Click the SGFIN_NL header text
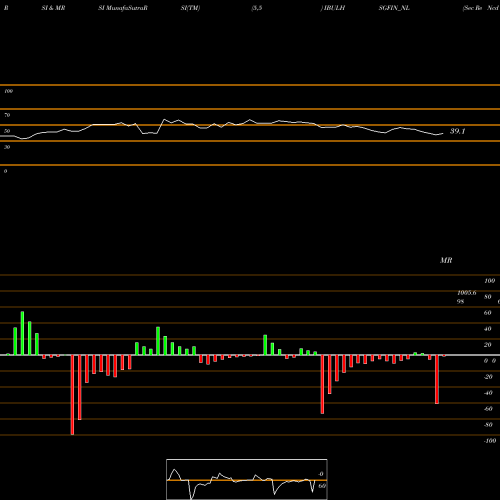Viewport: 500px width, 500px height. click(x=394, y=8)
